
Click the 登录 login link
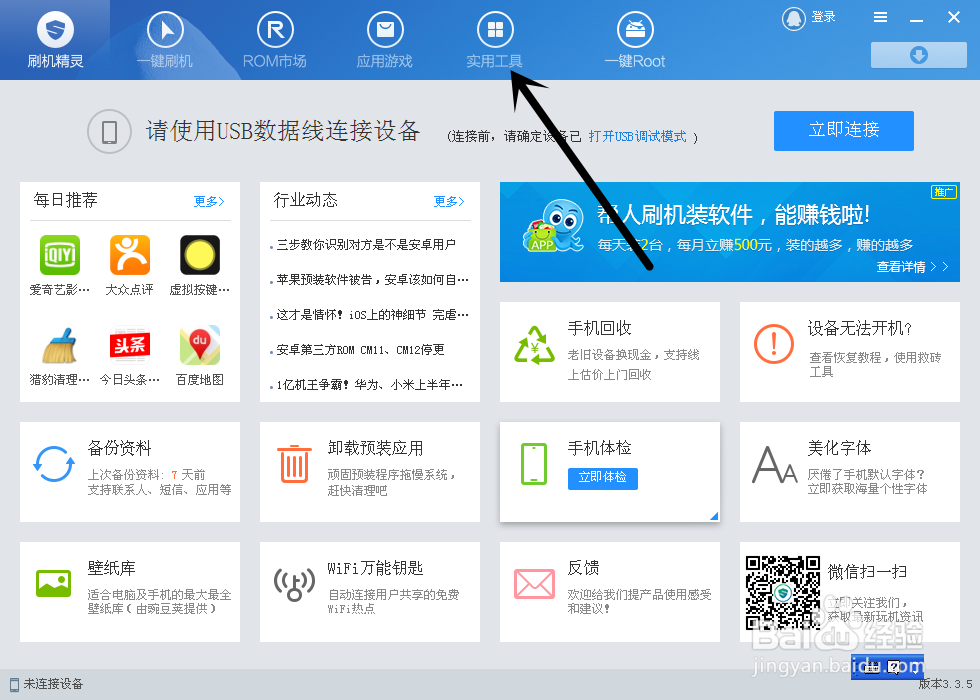pyautogui.click(x=824, y=17)
